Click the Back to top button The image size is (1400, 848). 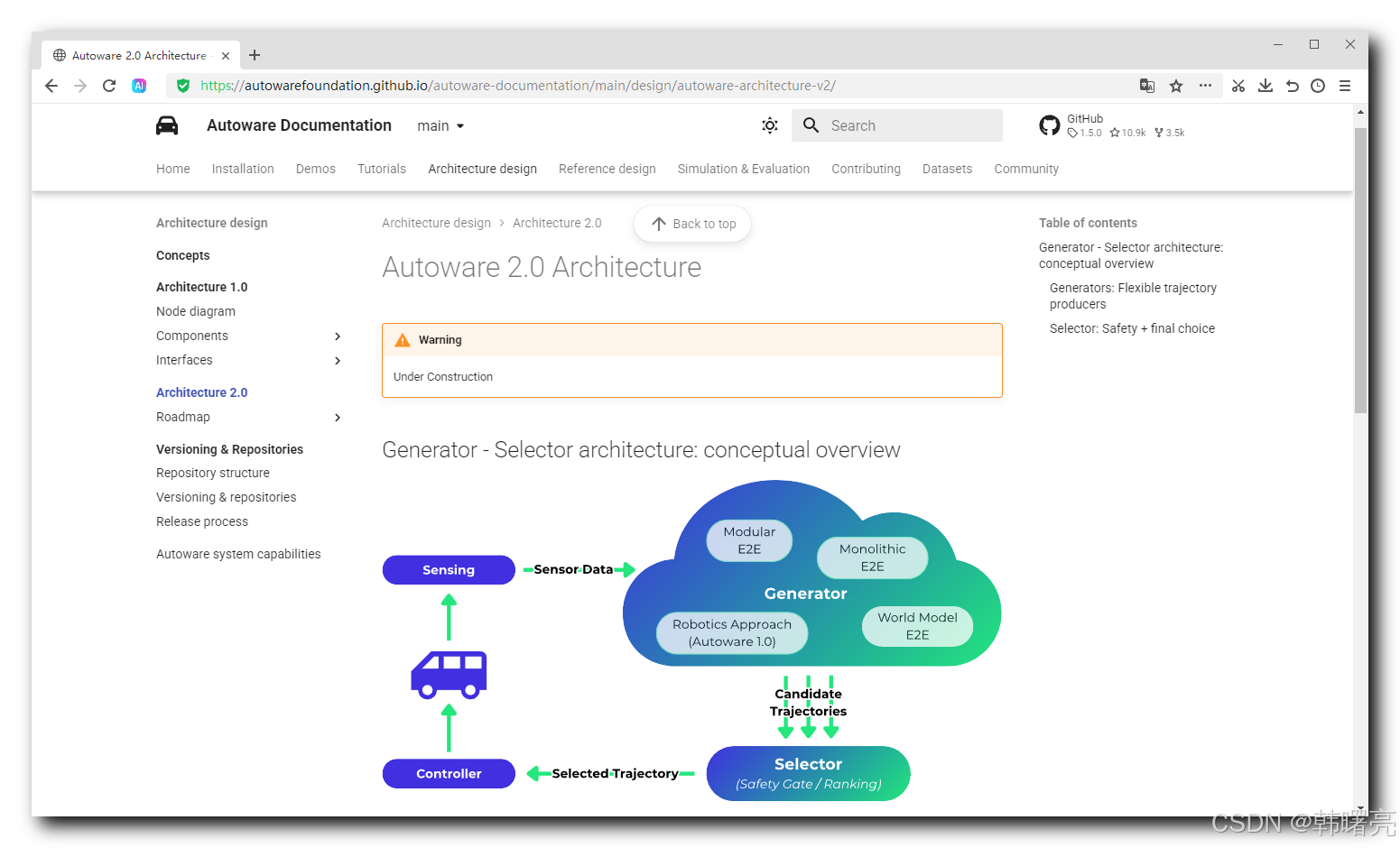coord(692,224)
